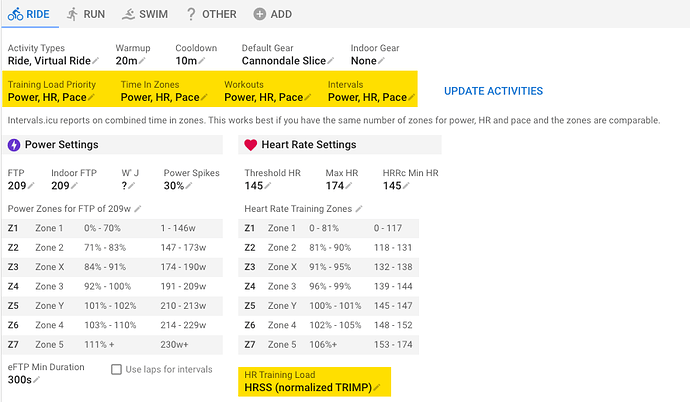This screenshot has height=402, width=690.
Task: Edit Threshold HR pencil icon
Action: 268,186
